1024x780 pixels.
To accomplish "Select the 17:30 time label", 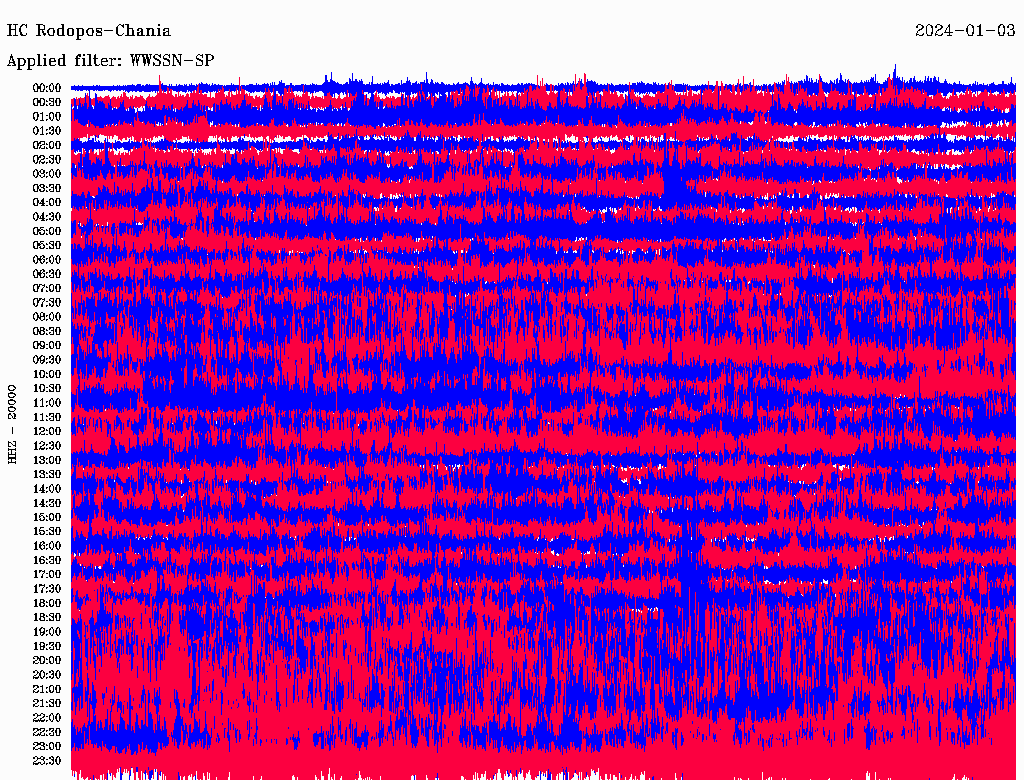I will 47,589.
